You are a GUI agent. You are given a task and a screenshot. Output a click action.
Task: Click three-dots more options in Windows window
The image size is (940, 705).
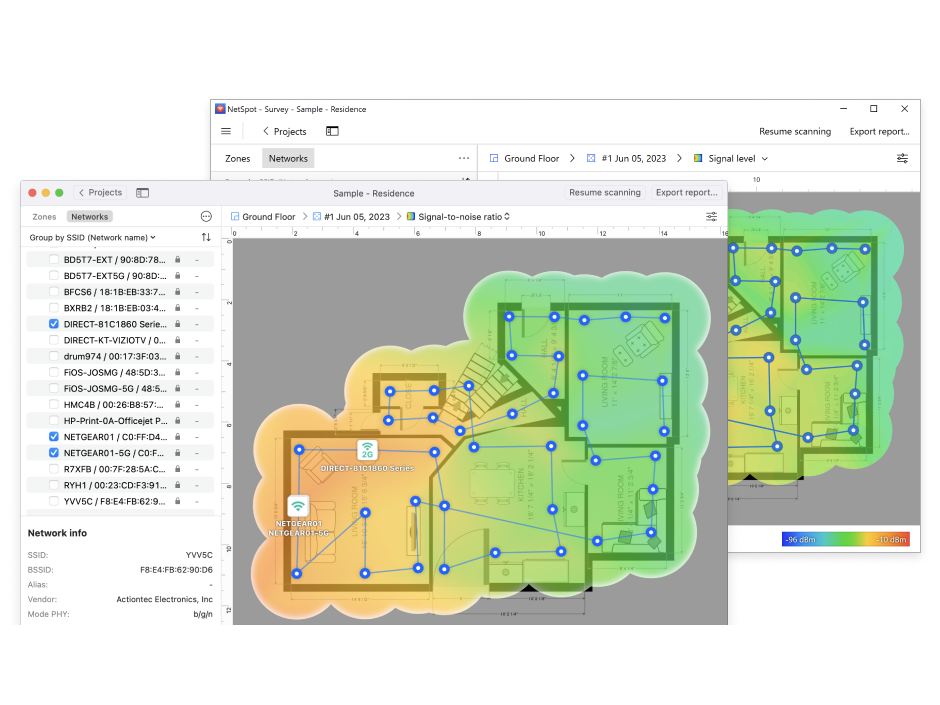click(x=464, y=158)
